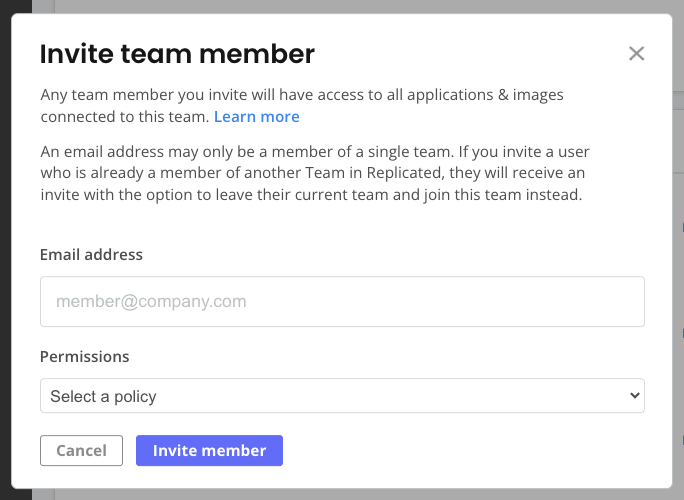Click the dimmed backdrop right of the dialog
684x500 pixels.
coord(678,250)
